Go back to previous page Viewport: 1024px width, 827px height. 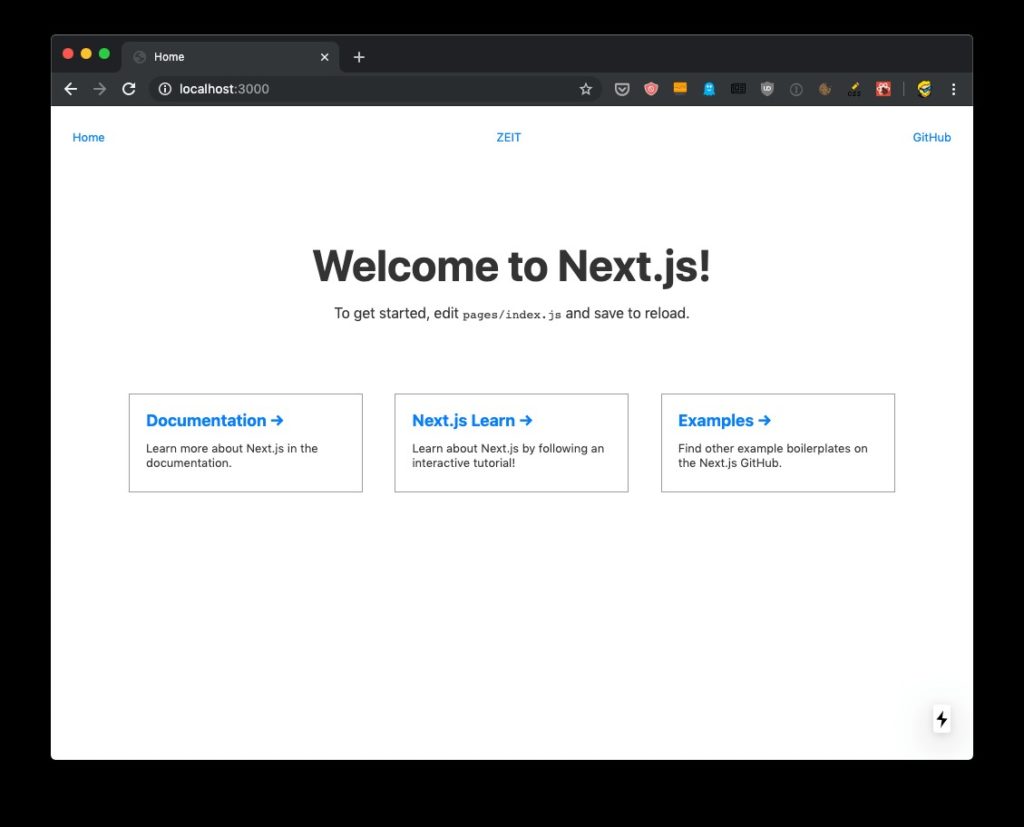[x=71, y=89]
